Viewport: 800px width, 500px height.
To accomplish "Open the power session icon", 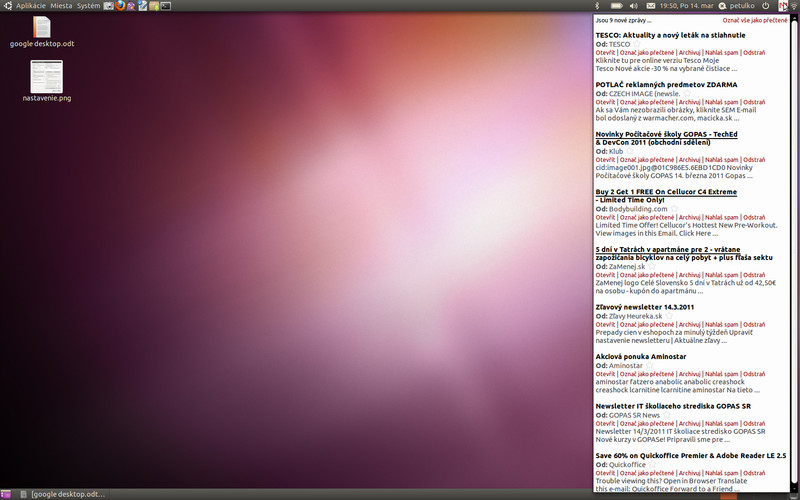I will [x=765, y=6].
